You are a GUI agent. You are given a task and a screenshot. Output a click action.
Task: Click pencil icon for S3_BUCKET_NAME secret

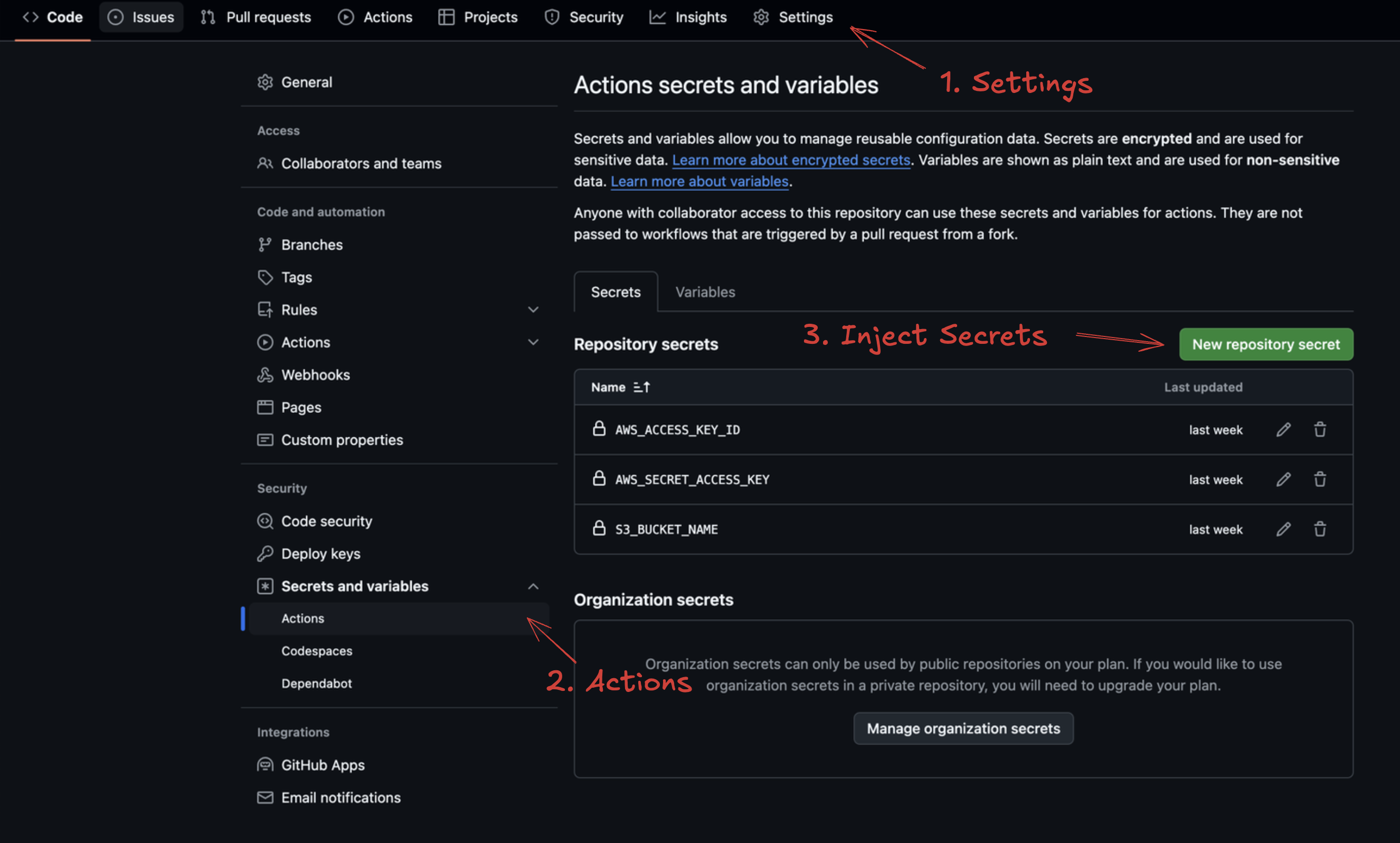coord(1283,529)
